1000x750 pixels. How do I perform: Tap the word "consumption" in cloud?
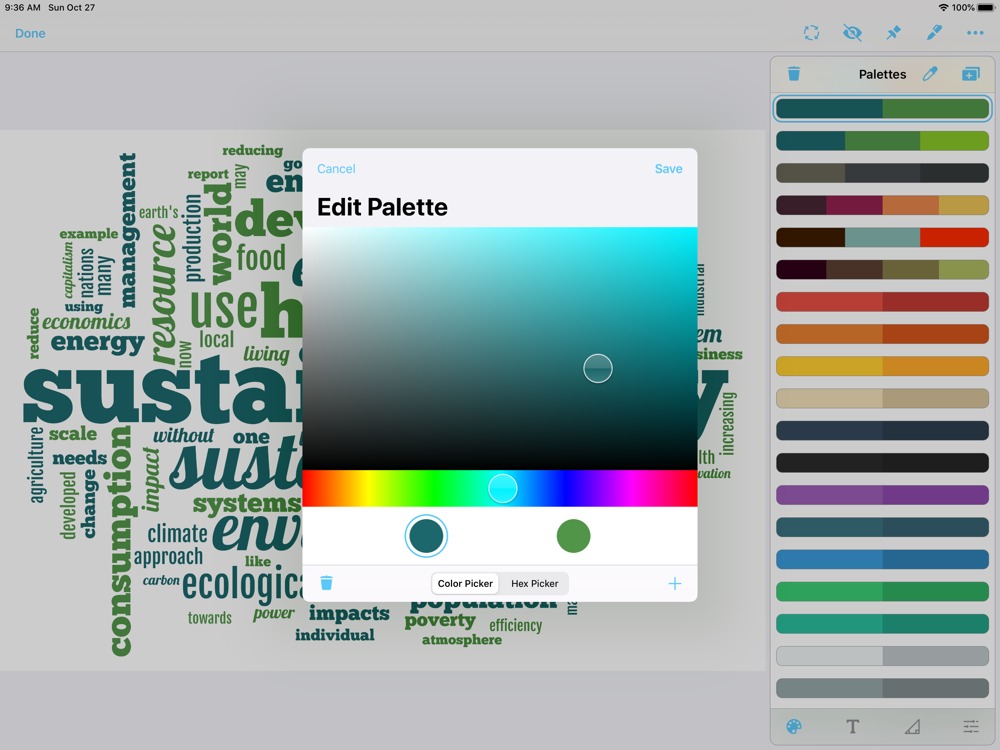point(121,541)
